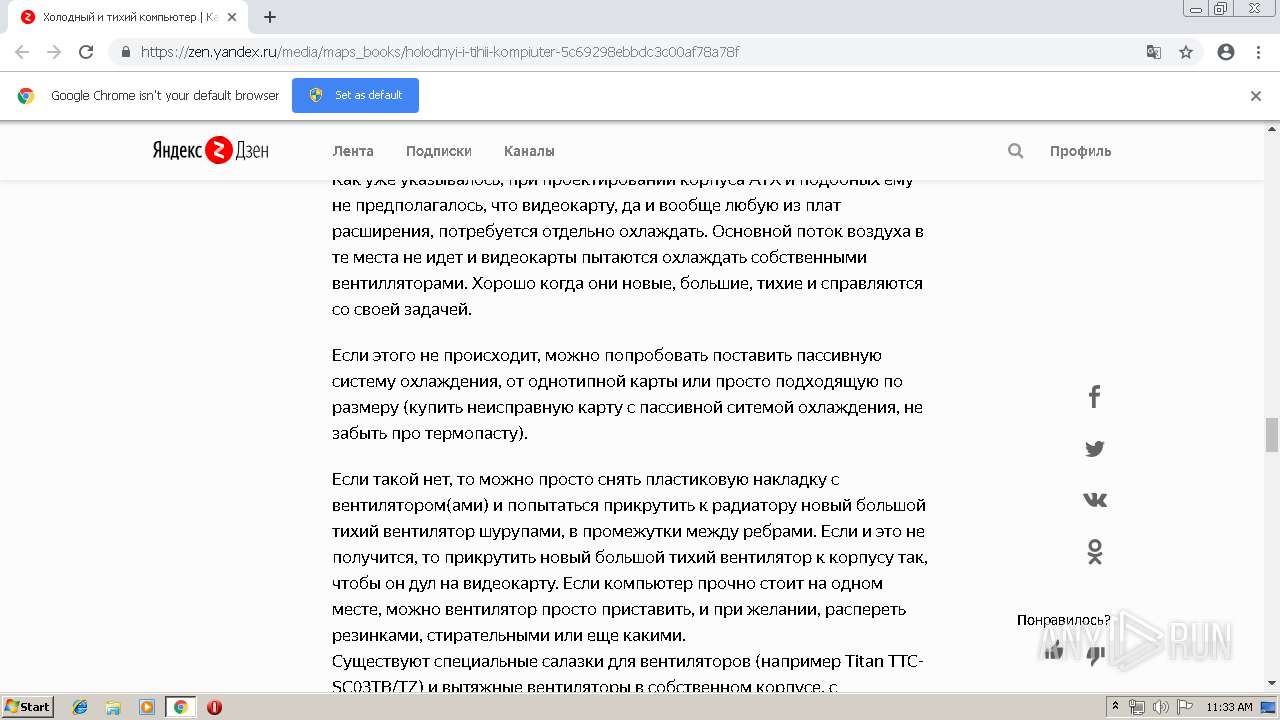Reload the current page
Screen dimensions: 1280x720
click(86, 52)
